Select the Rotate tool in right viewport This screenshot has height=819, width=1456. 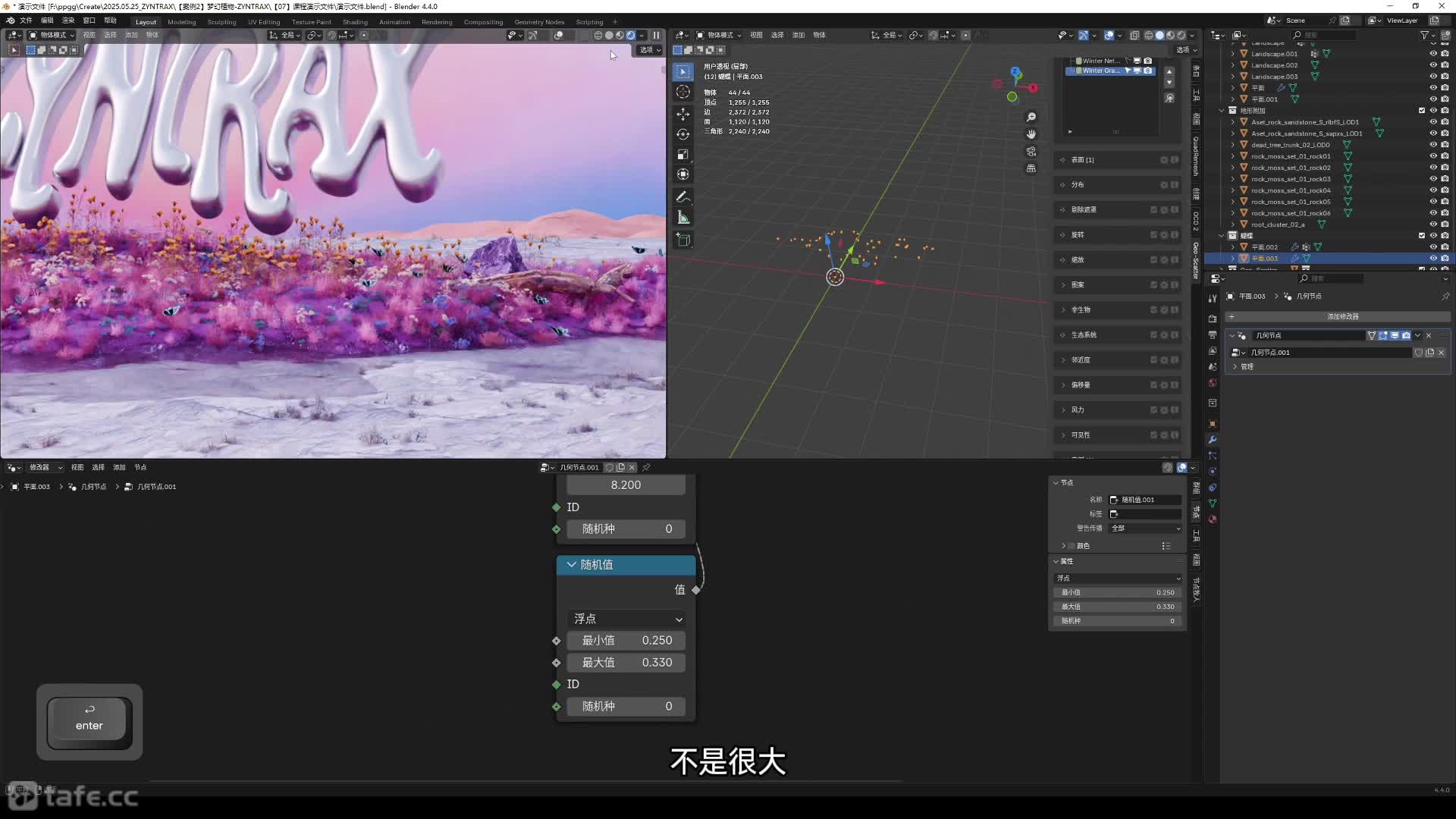[x=683, y=134]
